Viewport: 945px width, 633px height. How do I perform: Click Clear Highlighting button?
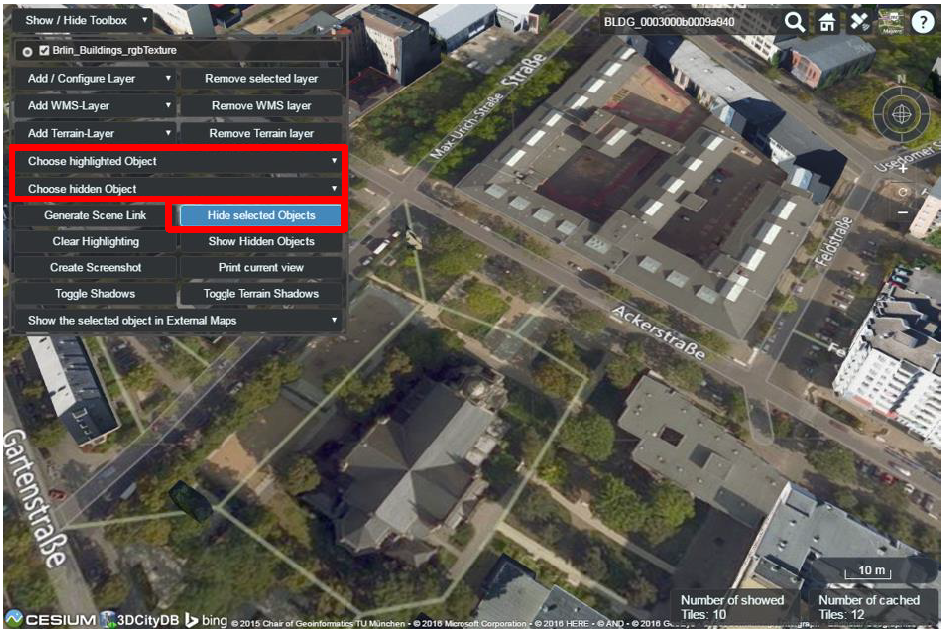coord(95,242)
